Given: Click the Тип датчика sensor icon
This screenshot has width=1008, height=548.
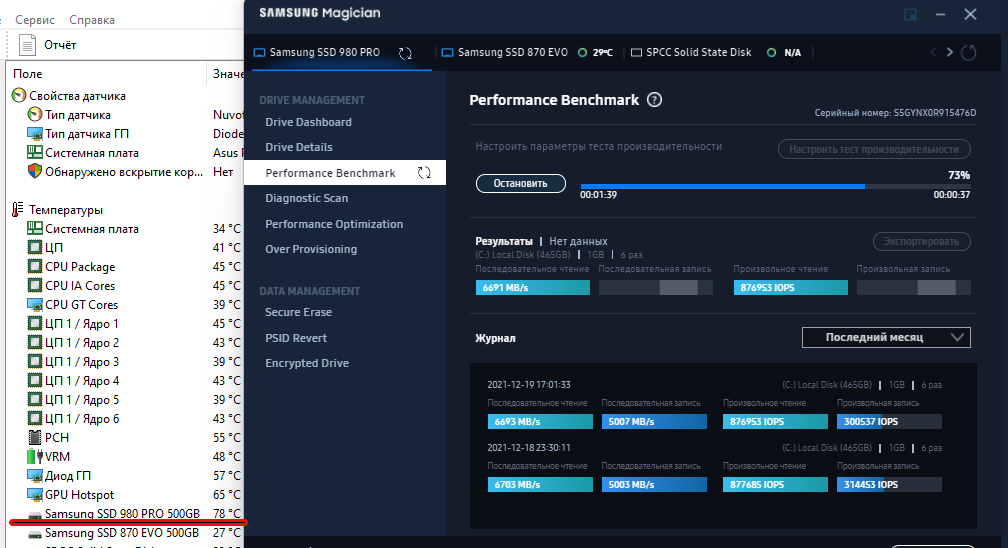Looking at the screenshot, I should tap(35, 114).
